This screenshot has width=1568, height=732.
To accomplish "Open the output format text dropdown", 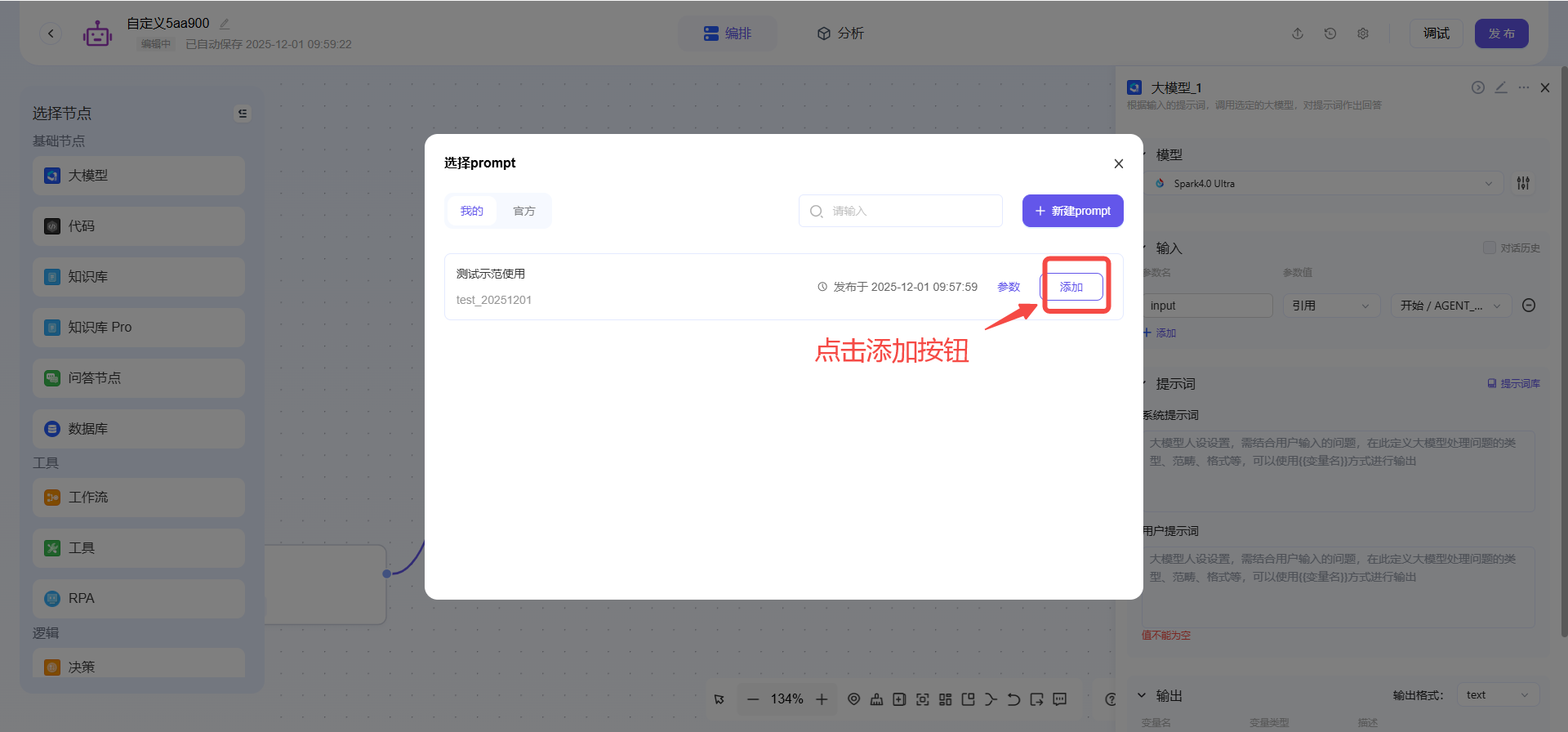I will pos(1497,695).
